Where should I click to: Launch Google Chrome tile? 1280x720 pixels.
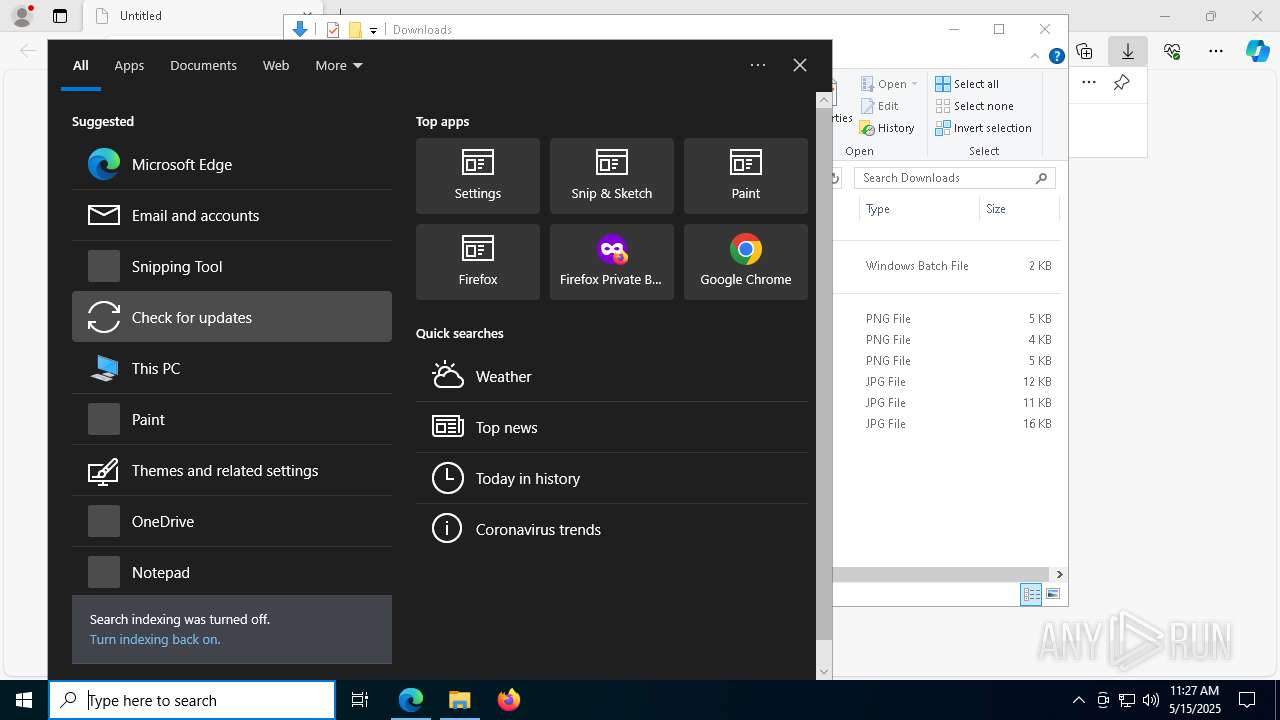[746, 262]
